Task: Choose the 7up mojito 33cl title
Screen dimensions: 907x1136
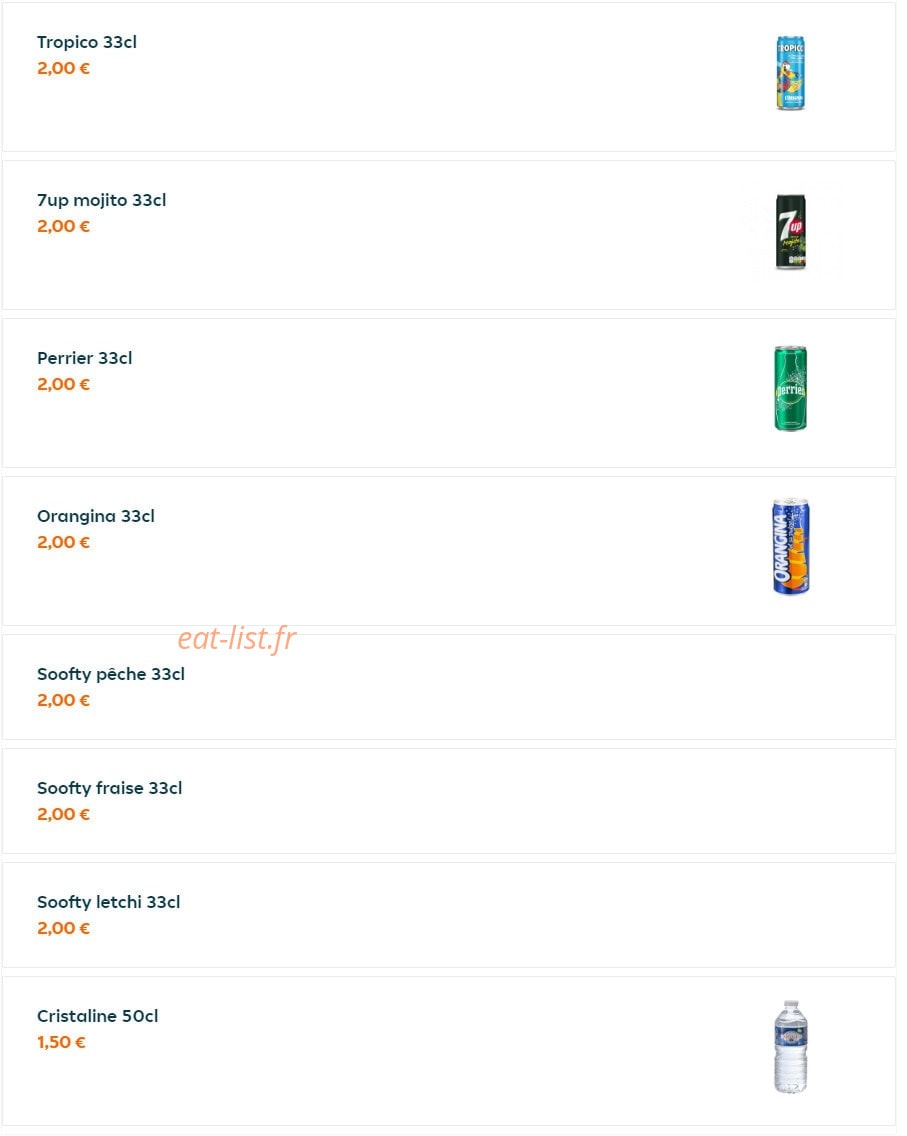Action: click(x=101, y=200)
